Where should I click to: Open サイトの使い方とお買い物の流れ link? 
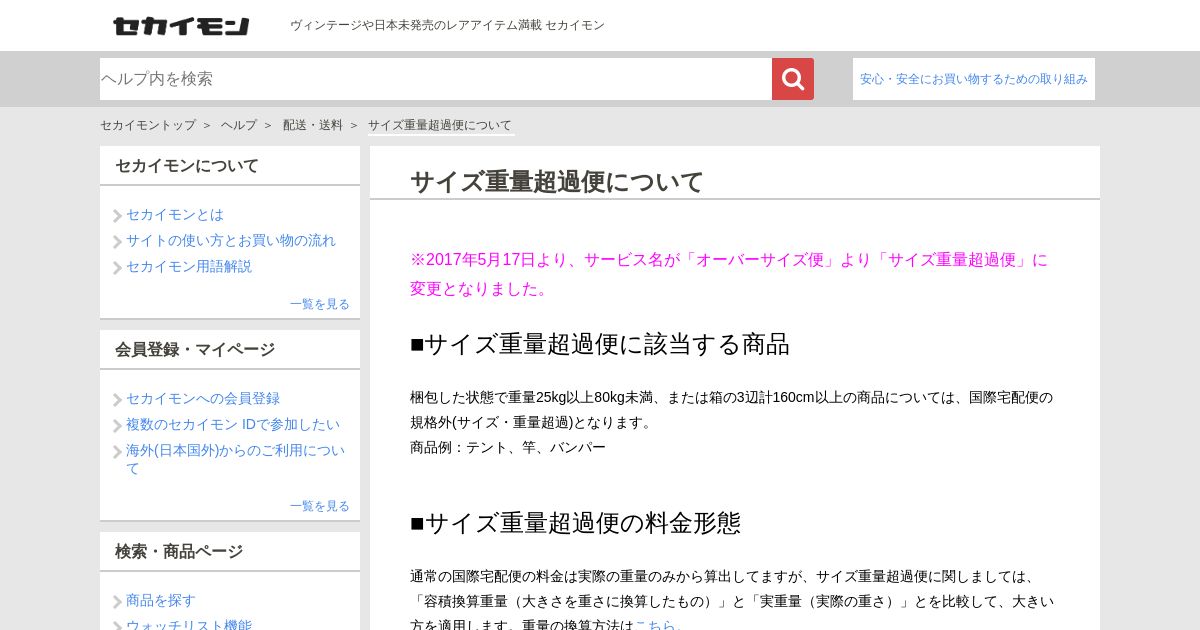(x=231, y=240)
